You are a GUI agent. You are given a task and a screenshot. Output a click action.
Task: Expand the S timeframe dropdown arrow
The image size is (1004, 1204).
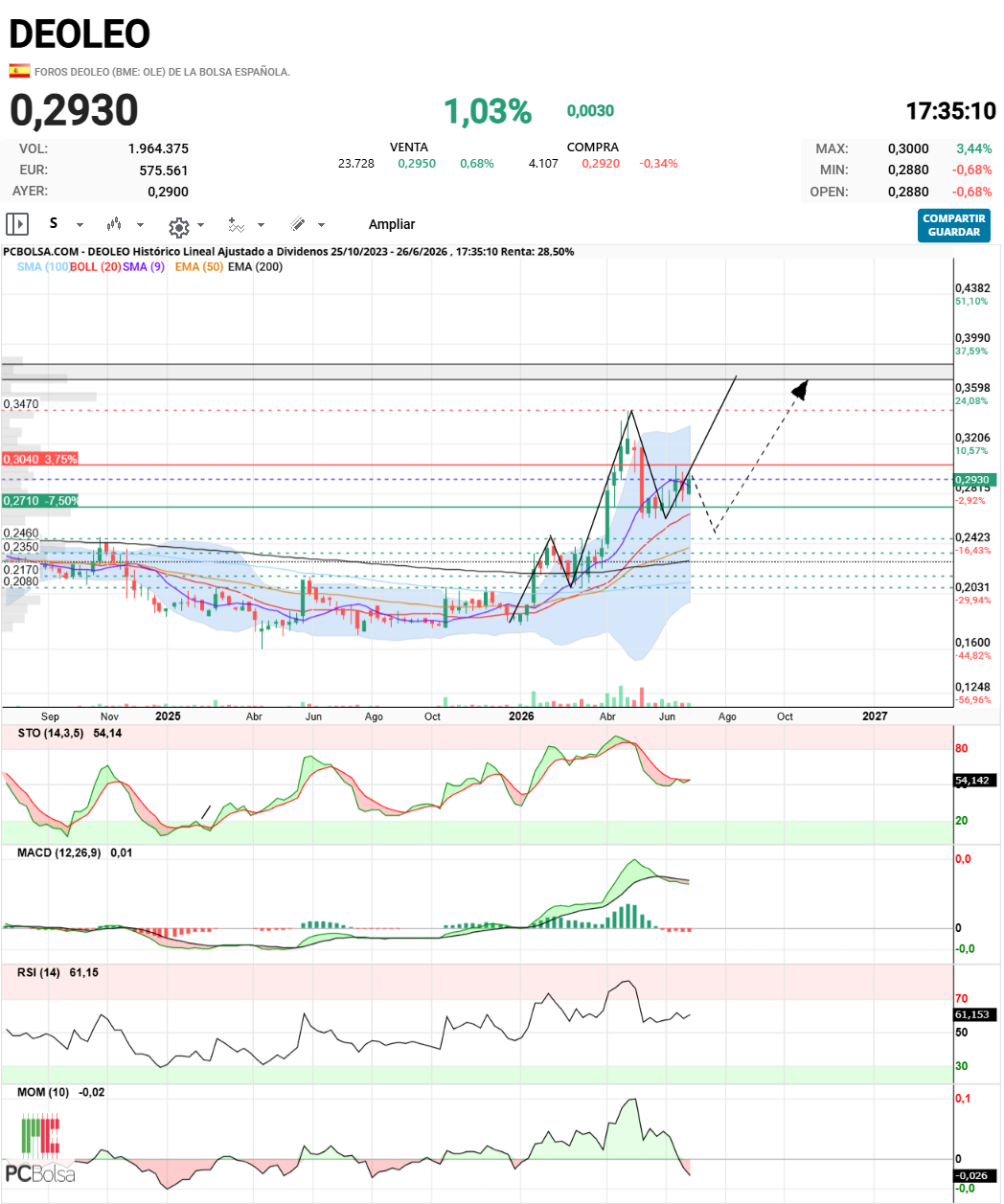pyautogui.click(x=80, y=225)
